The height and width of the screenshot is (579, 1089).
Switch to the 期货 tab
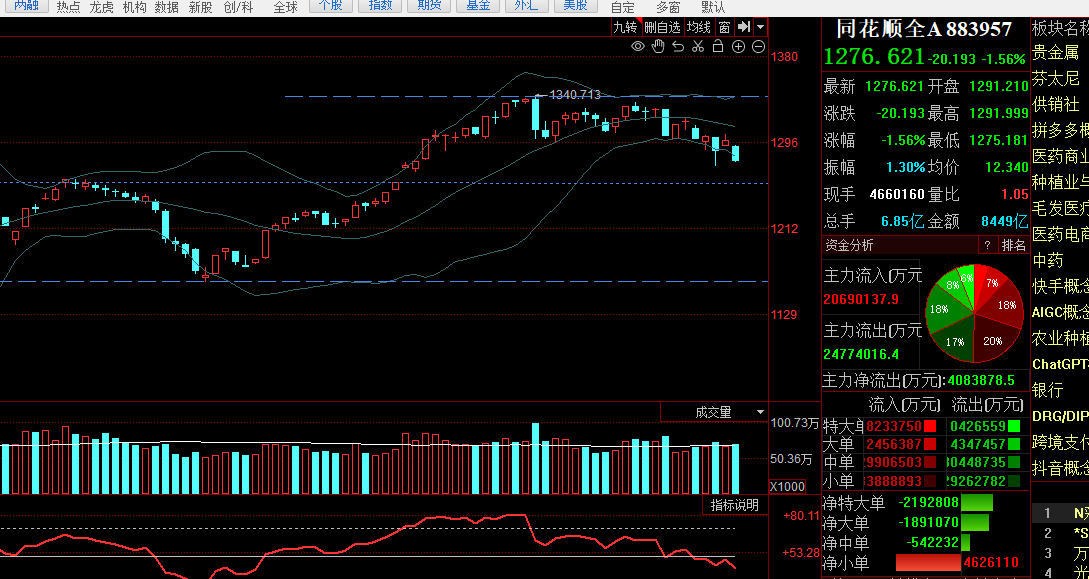429,6
